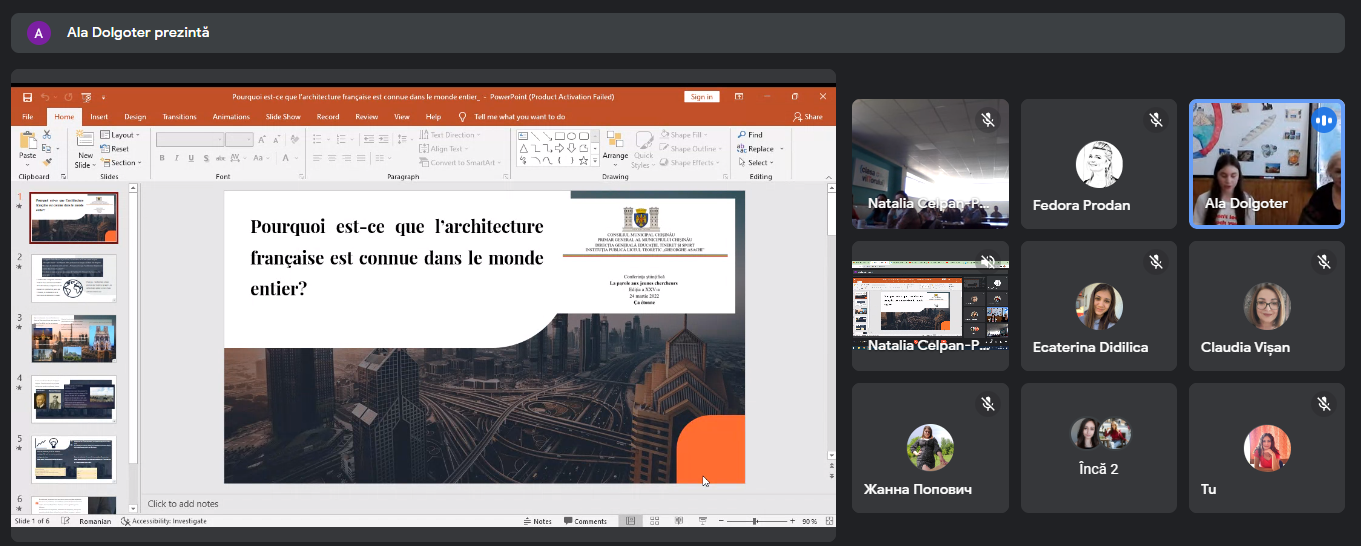Switch to Slide Sorter view
Viewport: 1361px width, 546px height.
[x=652, y=521]
